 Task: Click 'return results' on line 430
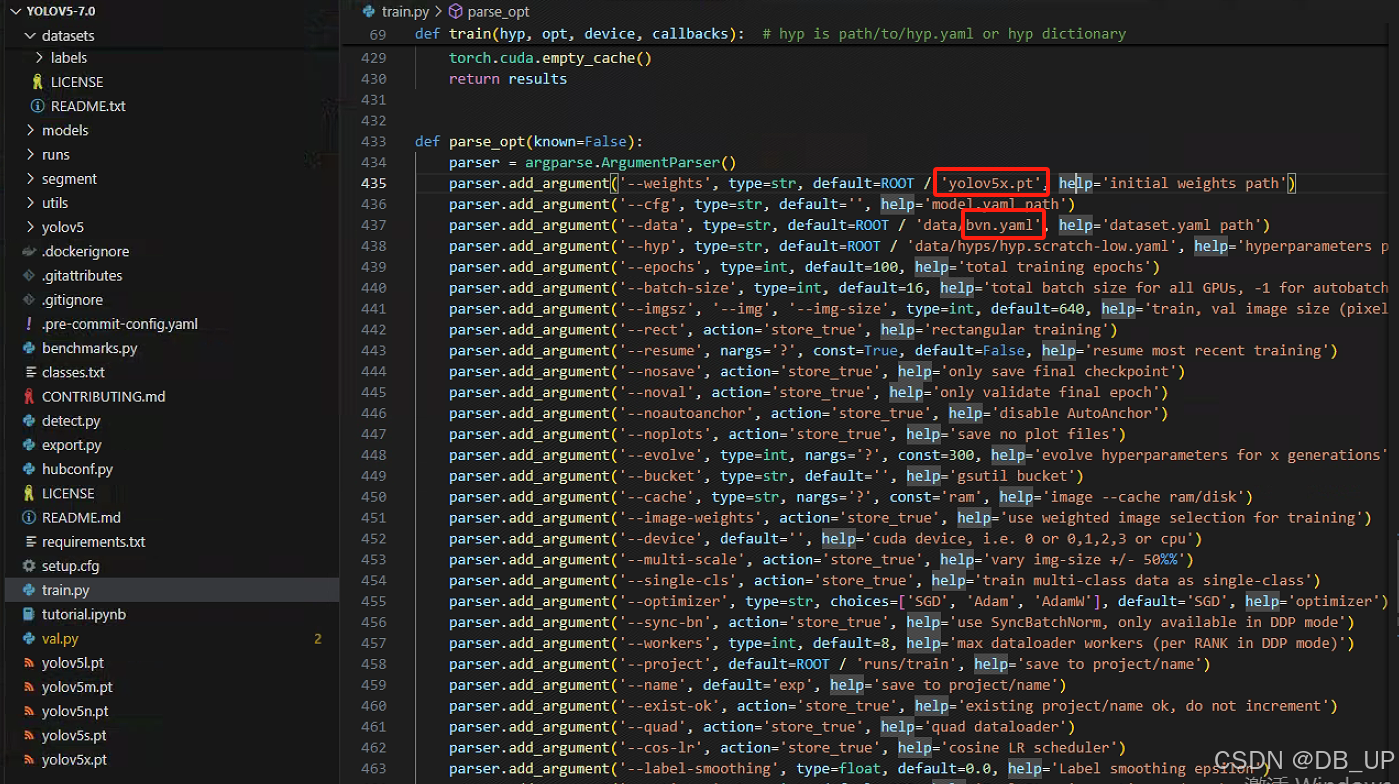(508, 78)
